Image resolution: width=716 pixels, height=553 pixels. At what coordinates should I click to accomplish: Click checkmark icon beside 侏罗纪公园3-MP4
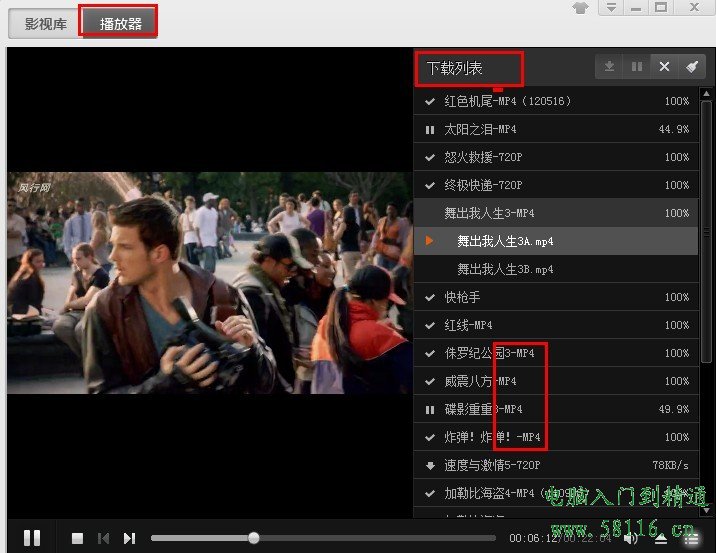(430, 353)
